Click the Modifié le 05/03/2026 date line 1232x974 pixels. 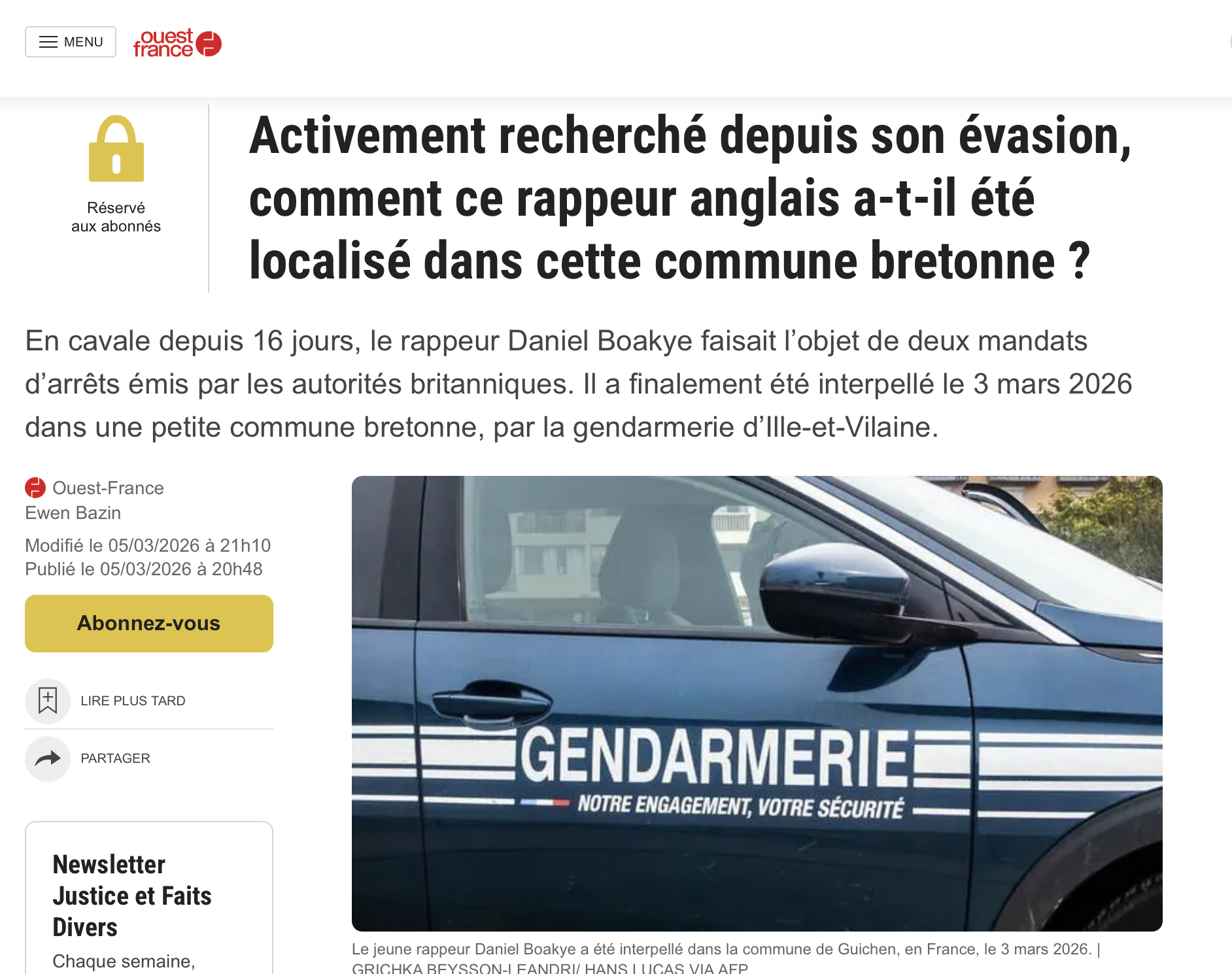click(x=148, y=545)
